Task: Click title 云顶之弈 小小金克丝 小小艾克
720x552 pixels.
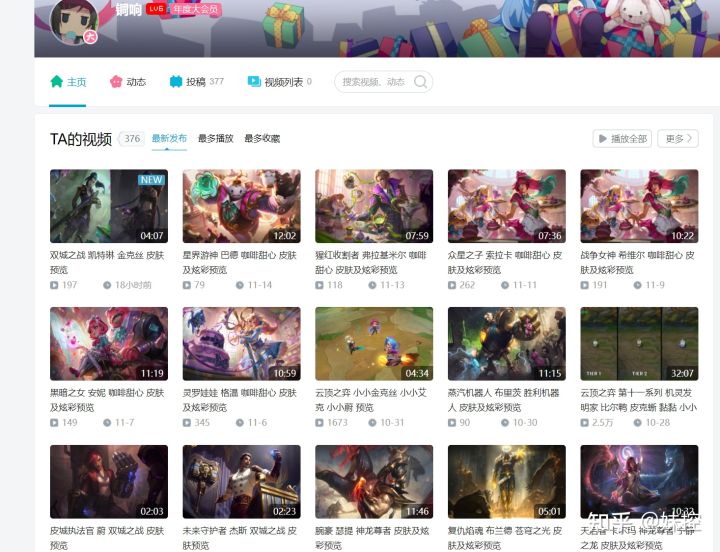Action: [371, 400]
